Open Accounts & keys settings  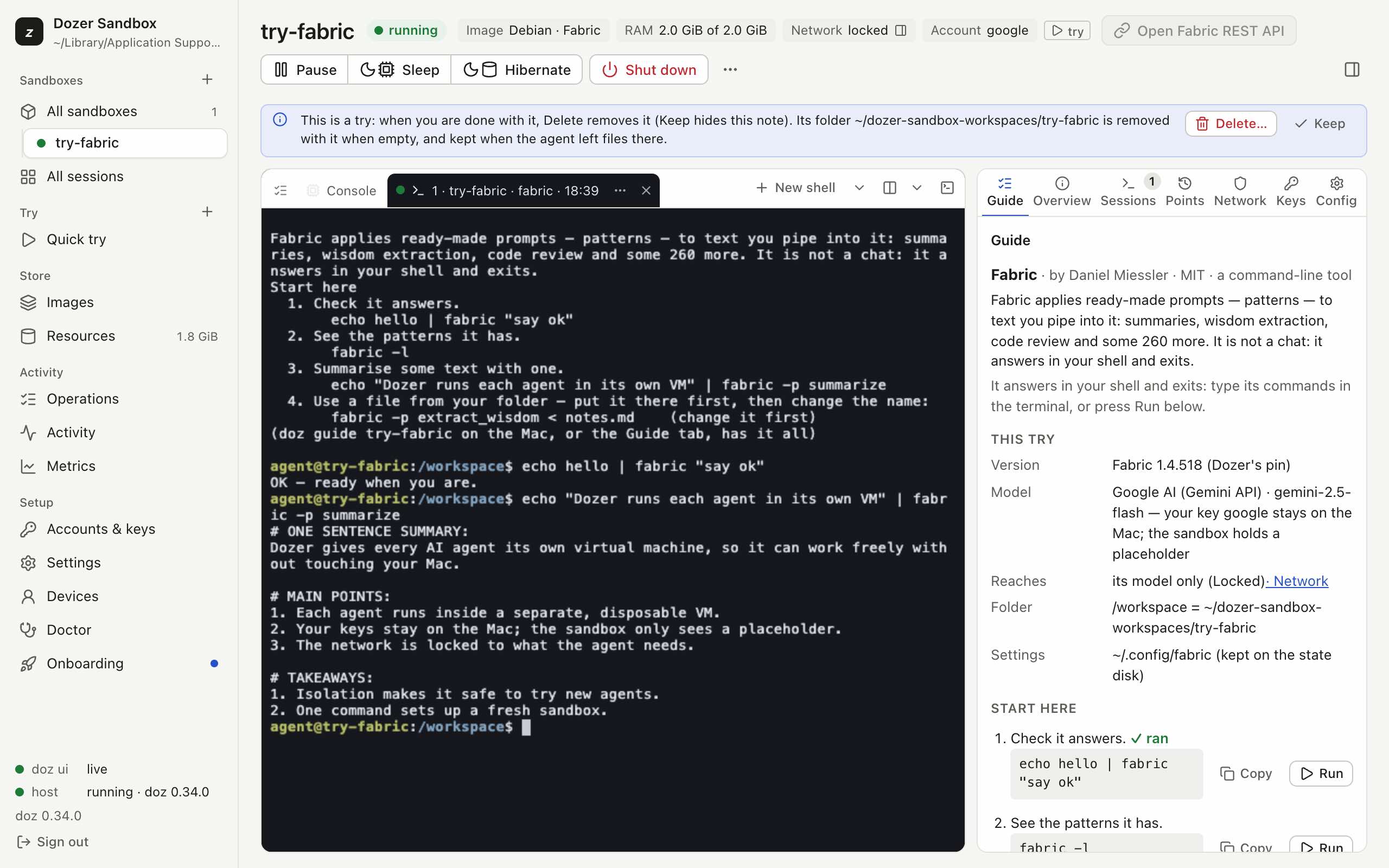coord(119,529)
